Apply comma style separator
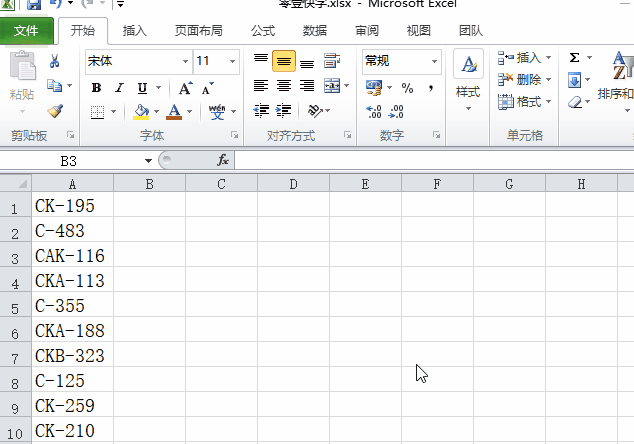 click(431, 88)
